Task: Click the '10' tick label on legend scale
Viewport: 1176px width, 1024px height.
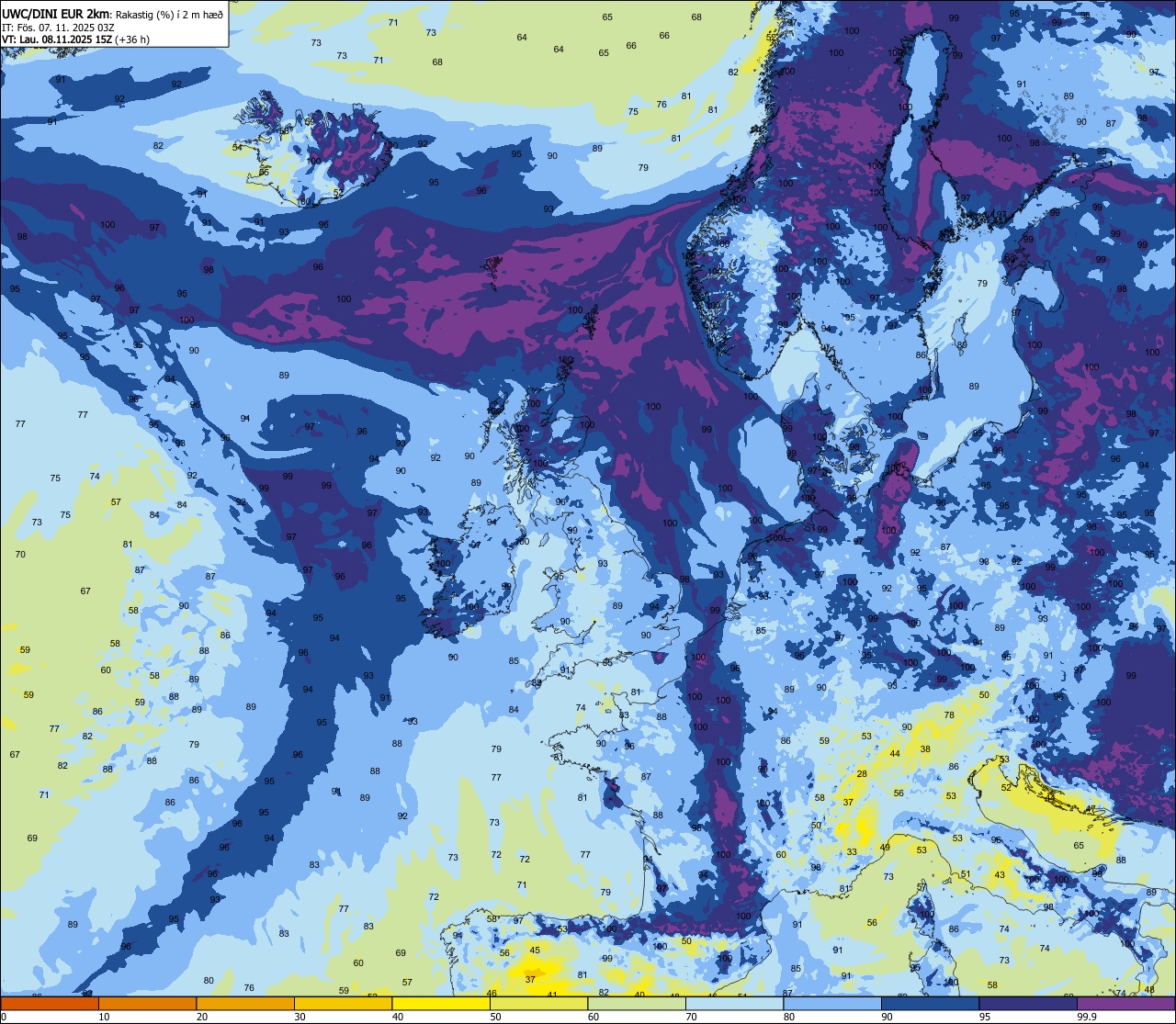Action: tap(104, 1017)
